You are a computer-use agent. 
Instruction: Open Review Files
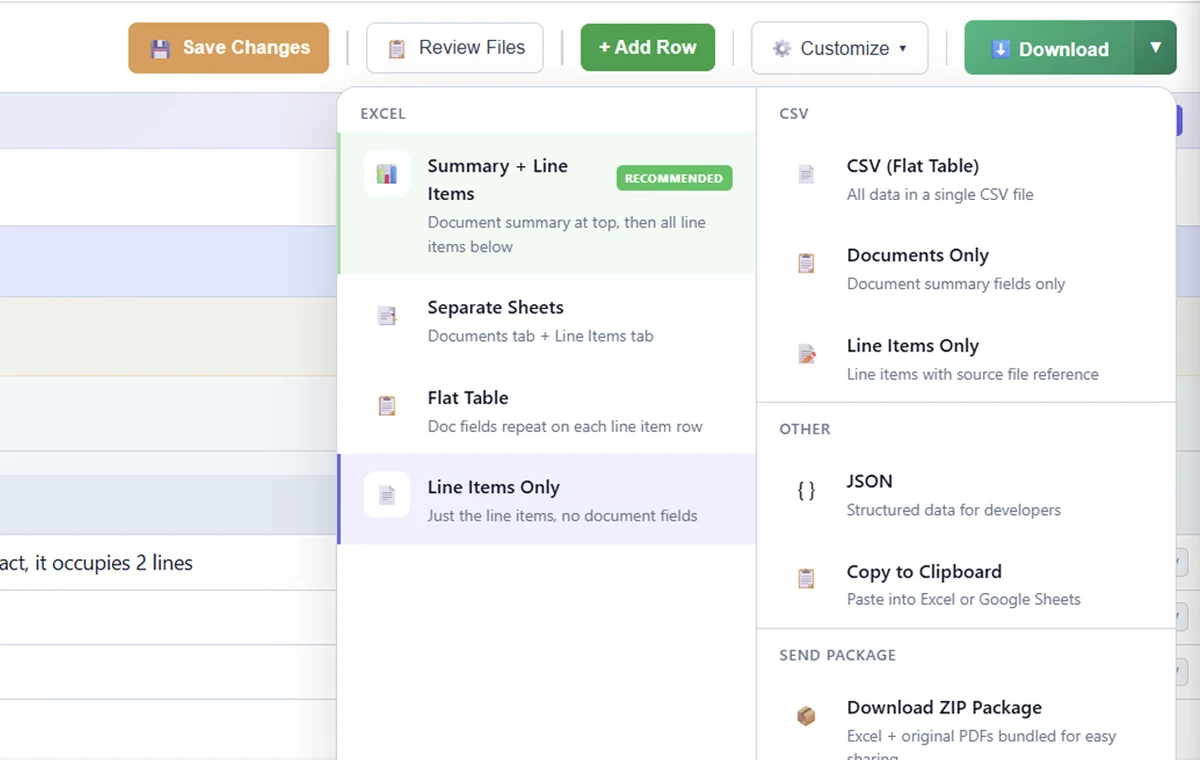click(x=455, y=48)
